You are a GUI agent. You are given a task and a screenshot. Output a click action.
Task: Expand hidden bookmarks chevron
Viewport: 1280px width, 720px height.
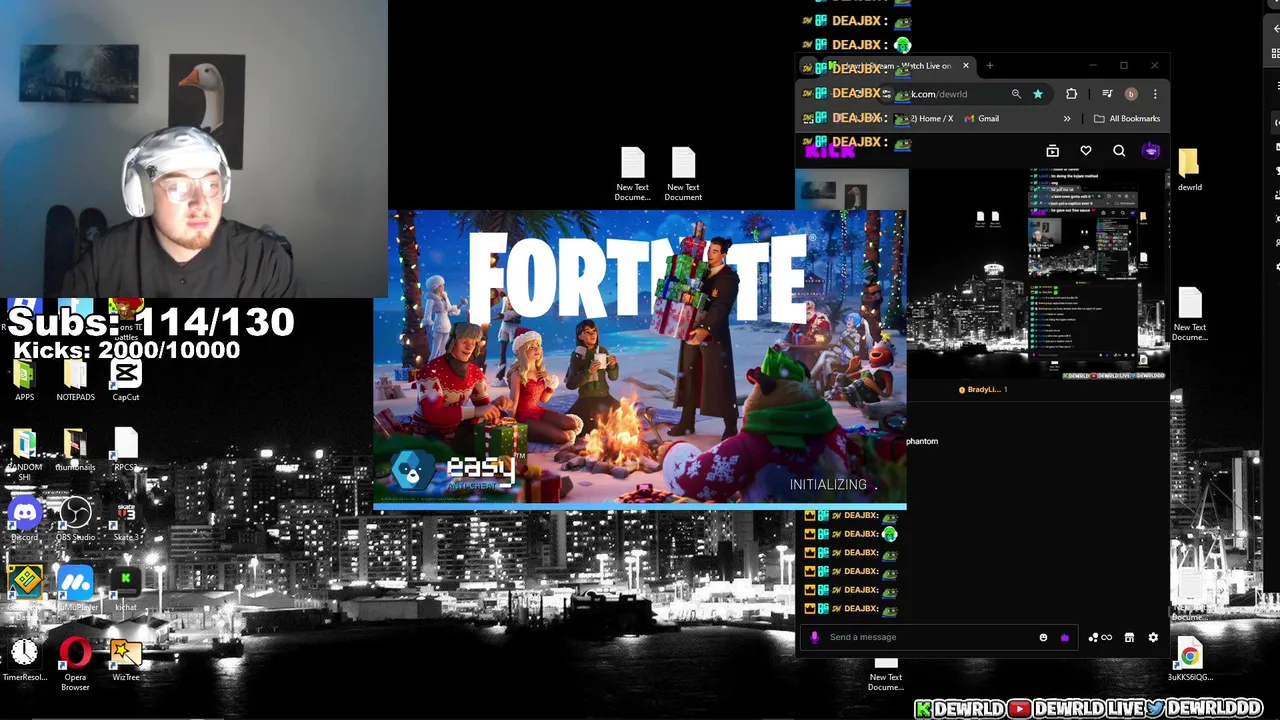pos(1067,119)
